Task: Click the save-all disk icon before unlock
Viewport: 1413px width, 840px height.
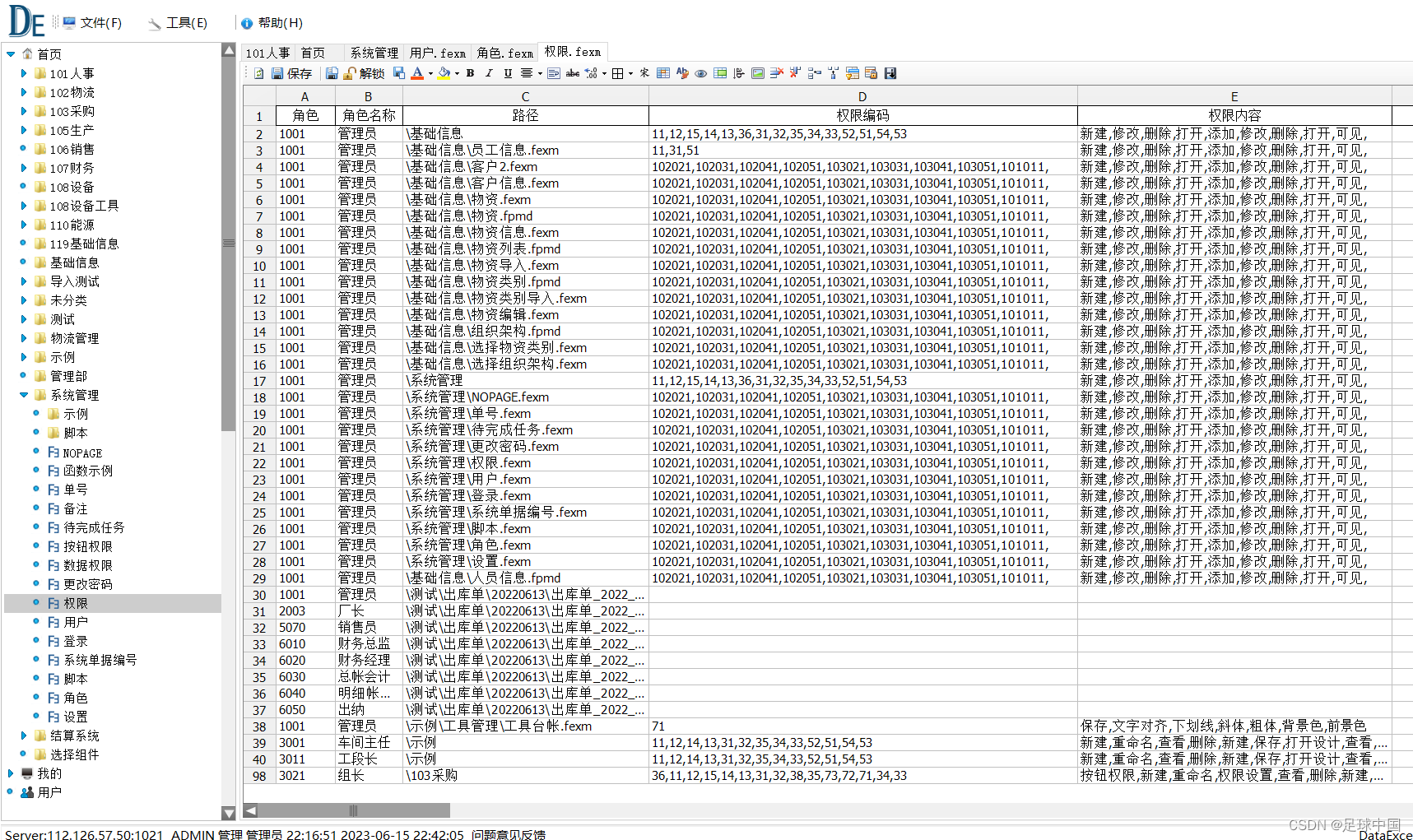Action: pyautogui.click(x=332, y=73)
